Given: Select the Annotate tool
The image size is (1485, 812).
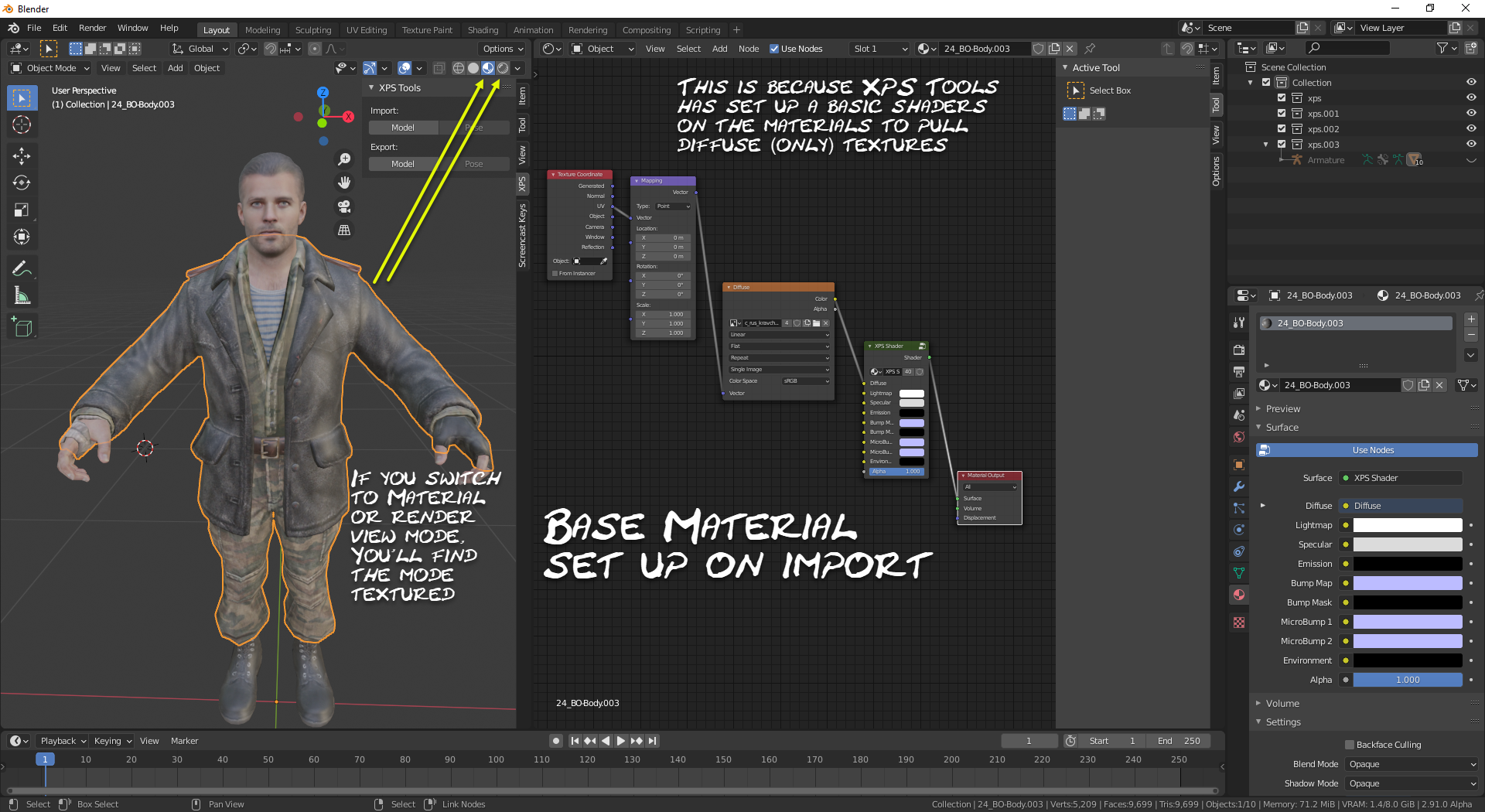Looking at the screenshot, I should click(22, 268).
